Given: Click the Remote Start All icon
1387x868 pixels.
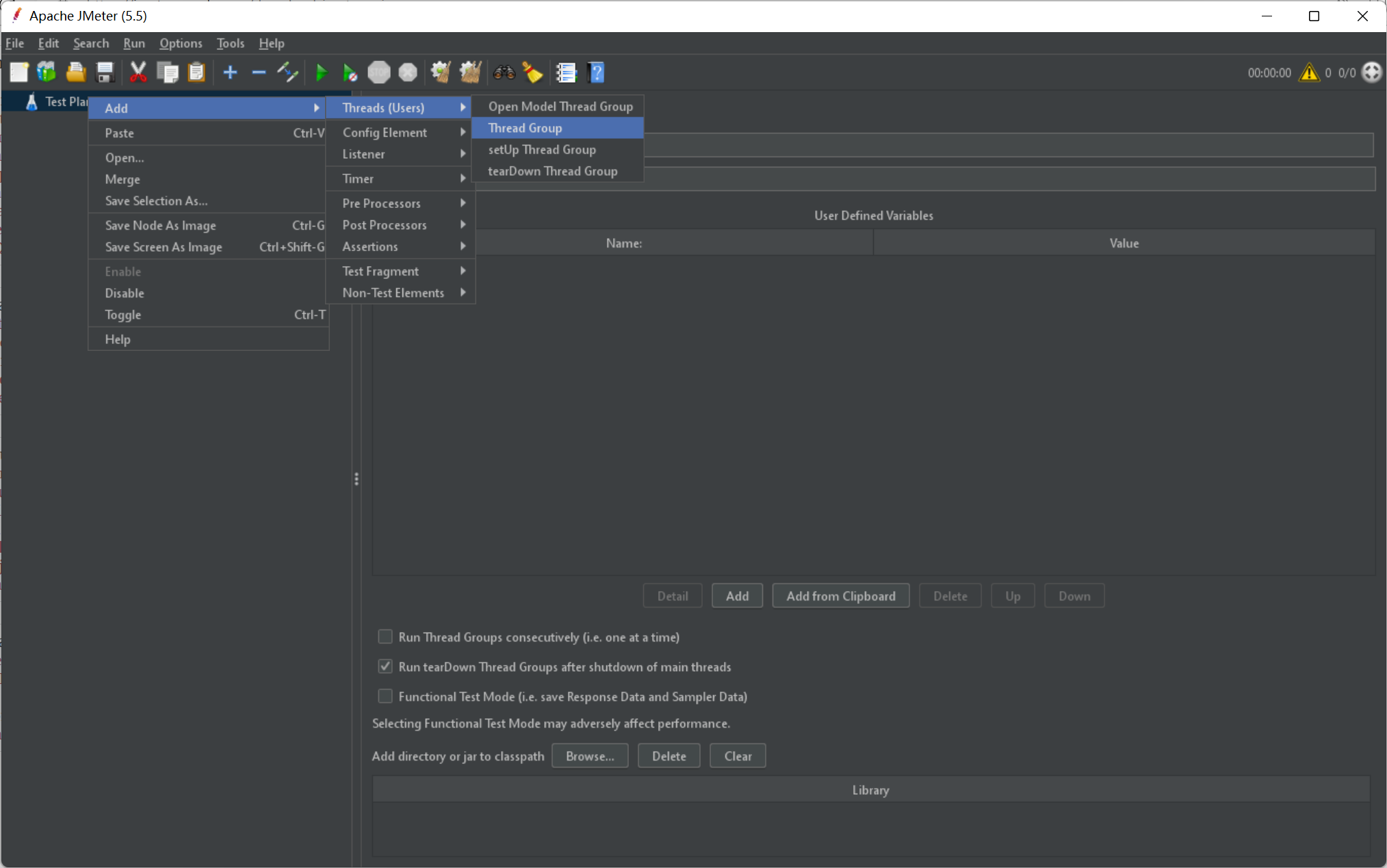Looking at the screenshot, I should [x=350, y=71].
